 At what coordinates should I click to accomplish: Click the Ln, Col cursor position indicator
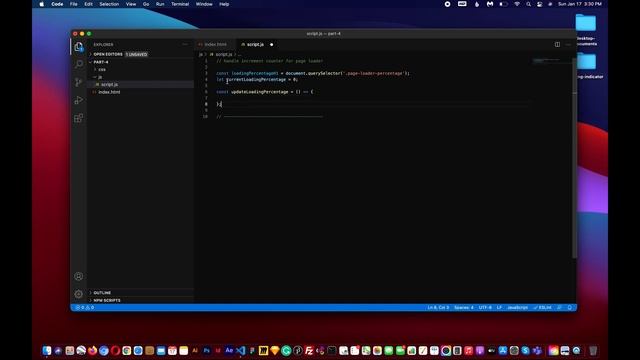pyautogui.click(x=438, y=307)
